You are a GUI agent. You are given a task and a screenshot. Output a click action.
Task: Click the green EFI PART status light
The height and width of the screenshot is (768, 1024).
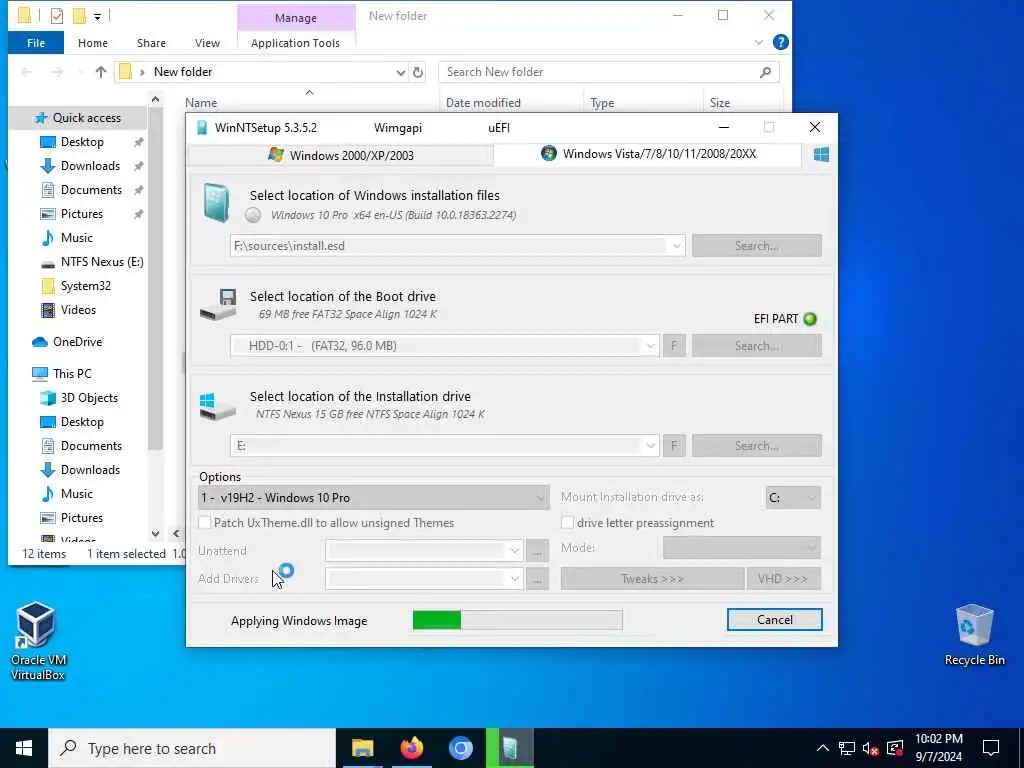click(810, 319)
